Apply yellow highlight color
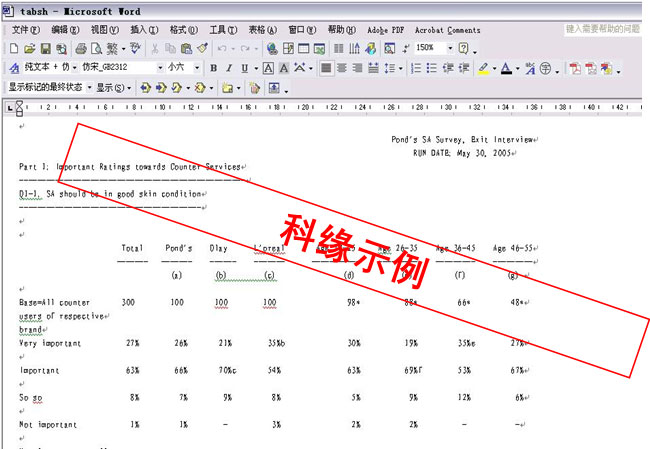Viewport: 650px width, 450px height. (x=483, y=68)
